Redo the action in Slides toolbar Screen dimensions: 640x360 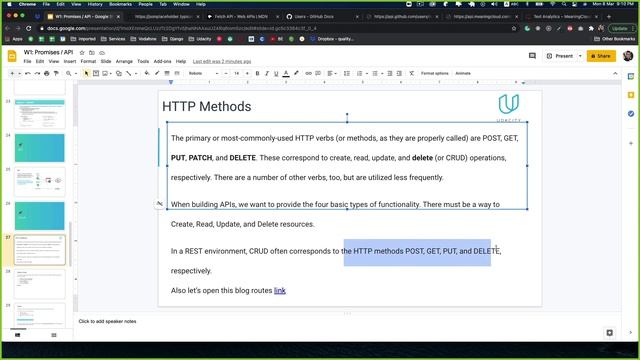(x=37, y=73)
